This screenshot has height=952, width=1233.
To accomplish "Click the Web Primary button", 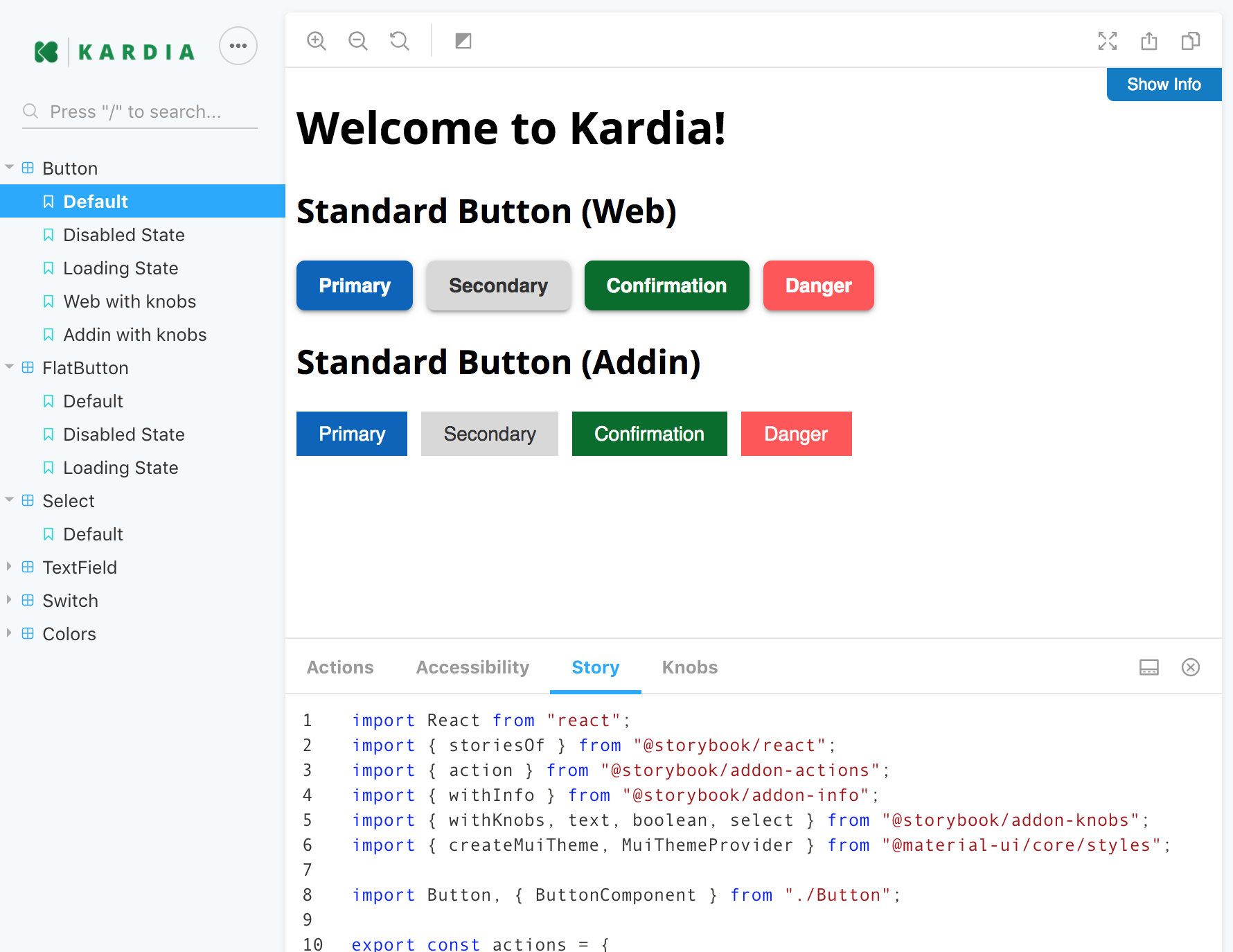I will pos(355,285).
